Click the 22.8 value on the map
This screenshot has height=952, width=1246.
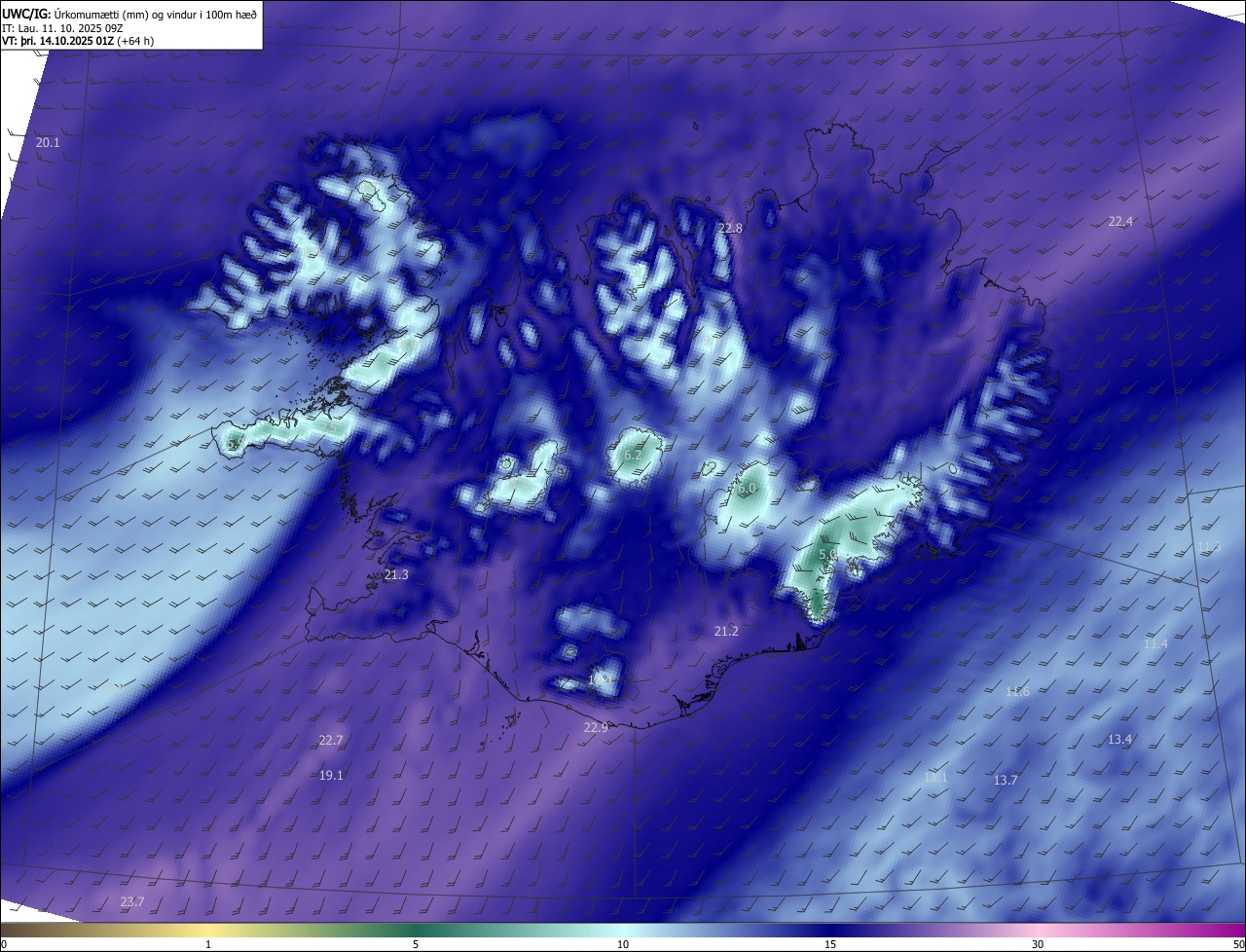[x=730, y=229]
